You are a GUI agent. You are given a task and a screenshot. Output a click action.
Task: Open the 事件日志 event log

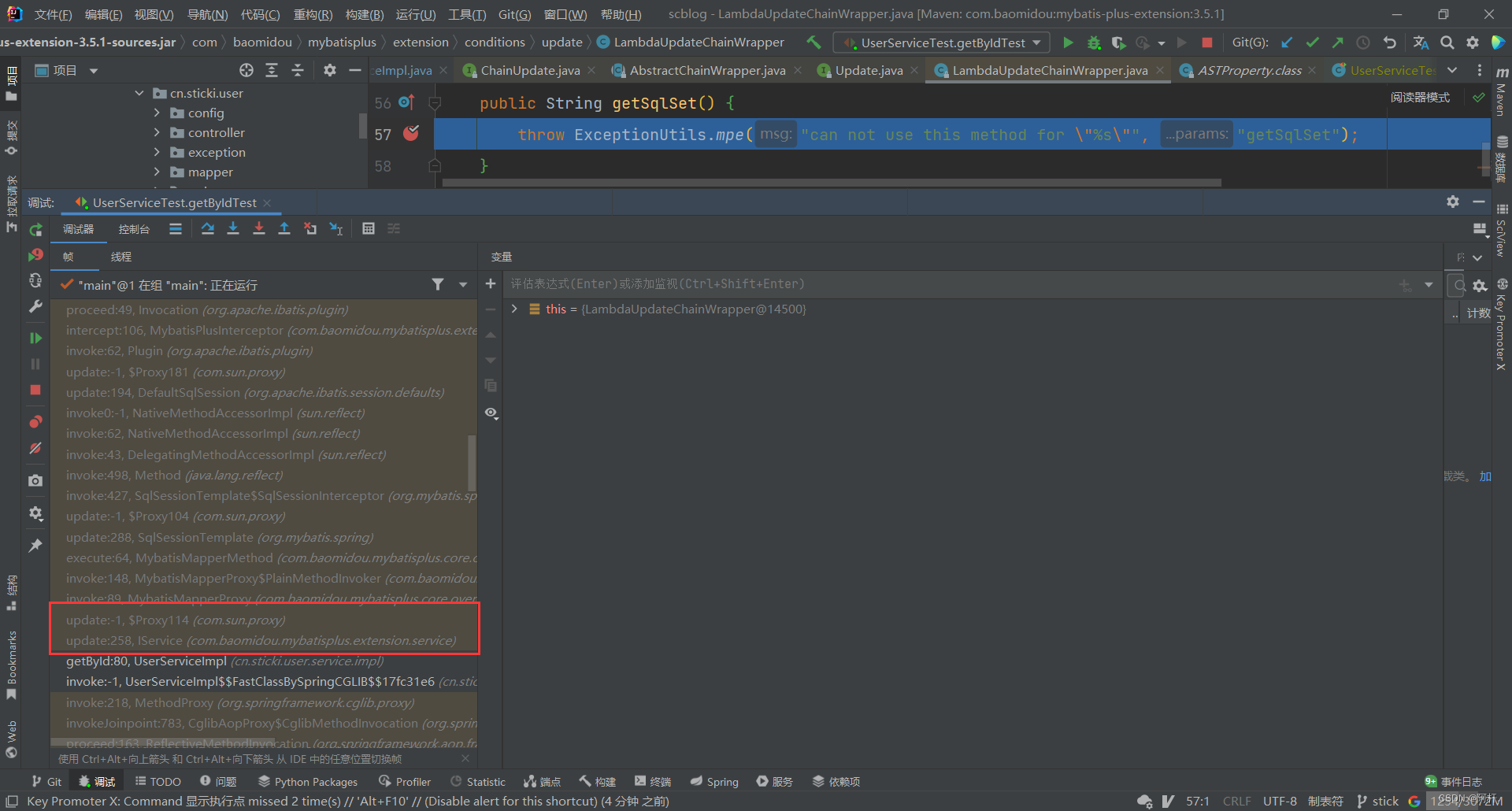[1453, 782]
